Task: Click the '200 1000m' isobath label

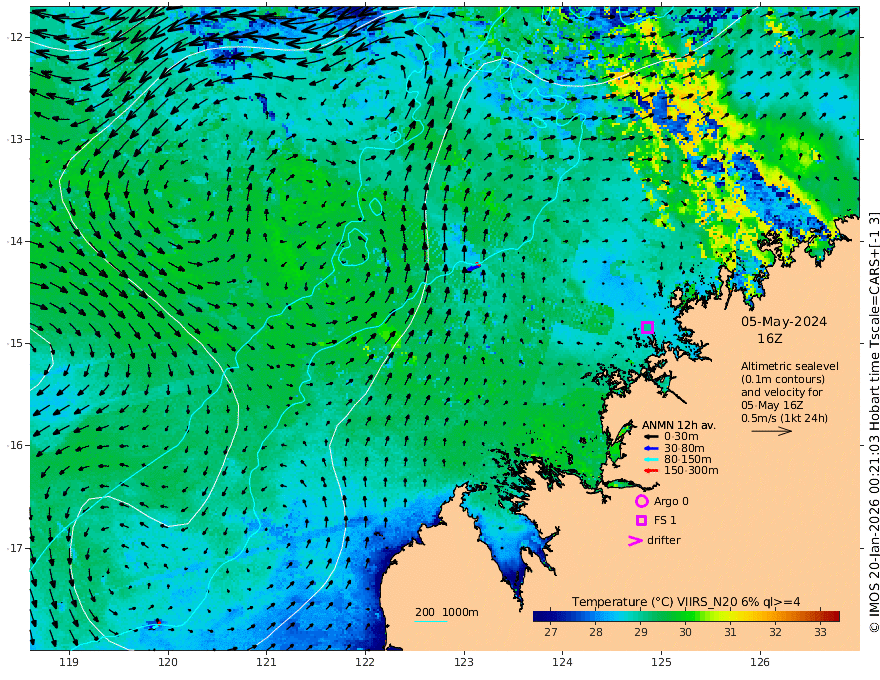Action: point(447,612)
